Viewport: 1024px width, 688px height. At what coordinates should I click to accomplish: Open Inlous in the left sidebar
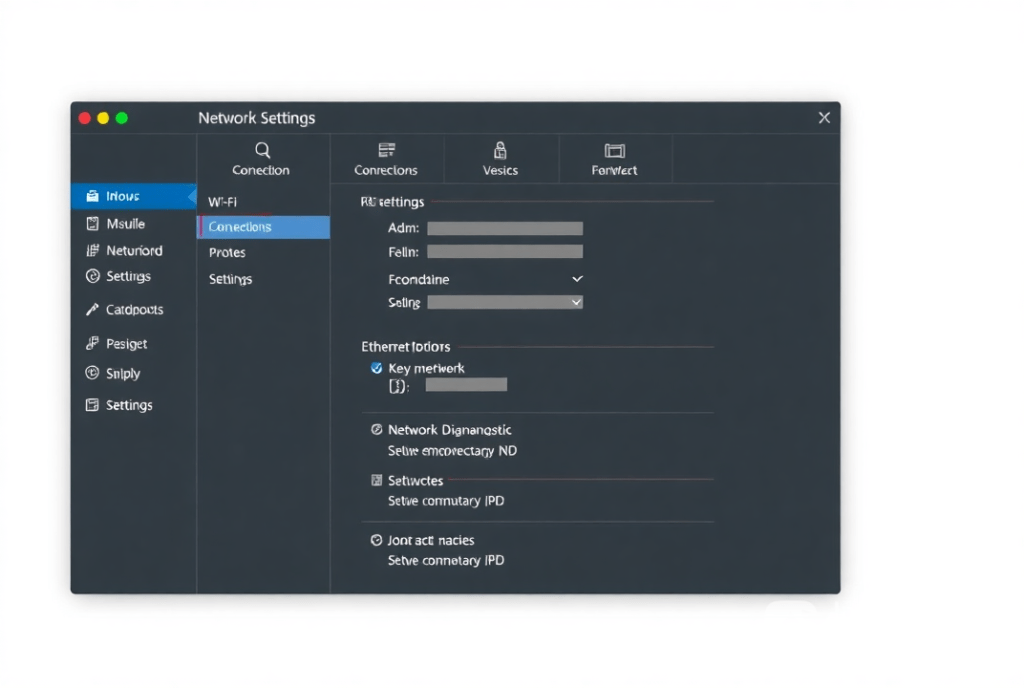(133, 196)
